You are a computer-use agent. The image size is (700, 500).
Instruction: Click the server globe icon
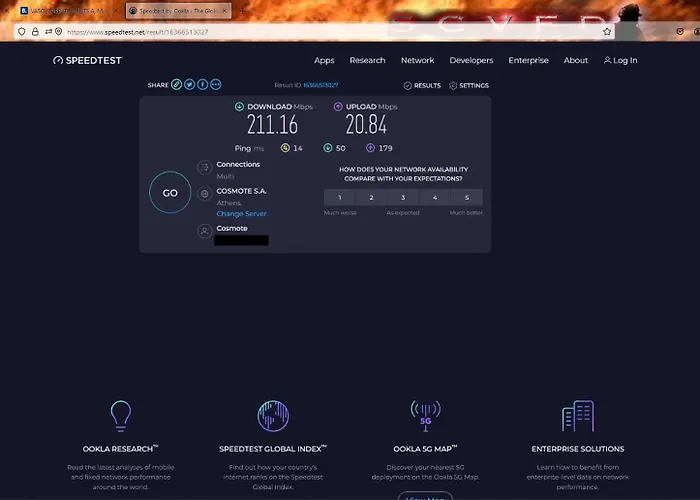click(204, 194)
